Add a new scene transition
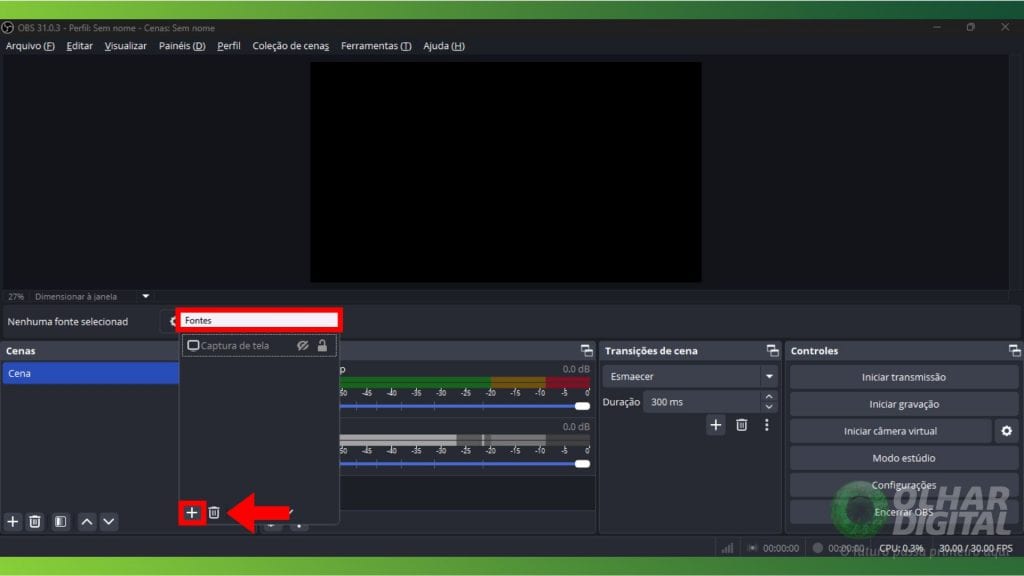Screen dimensions: 1024x576 click(716, 425)
